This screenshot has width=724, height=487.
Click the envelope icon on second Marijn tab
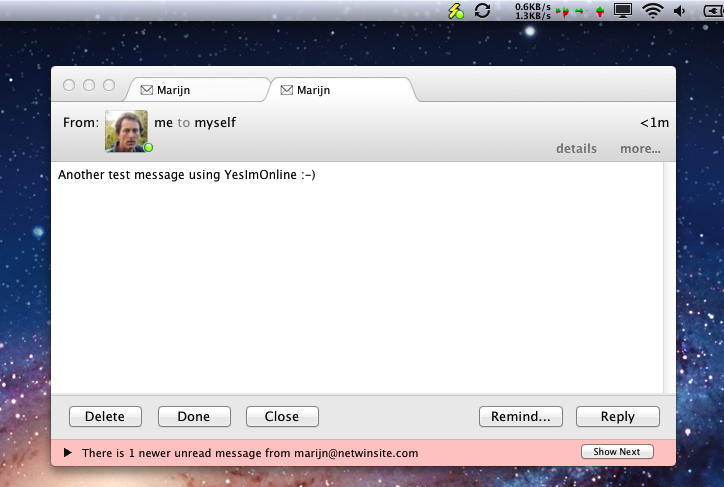pyautogui.click(x=286, y=90)
